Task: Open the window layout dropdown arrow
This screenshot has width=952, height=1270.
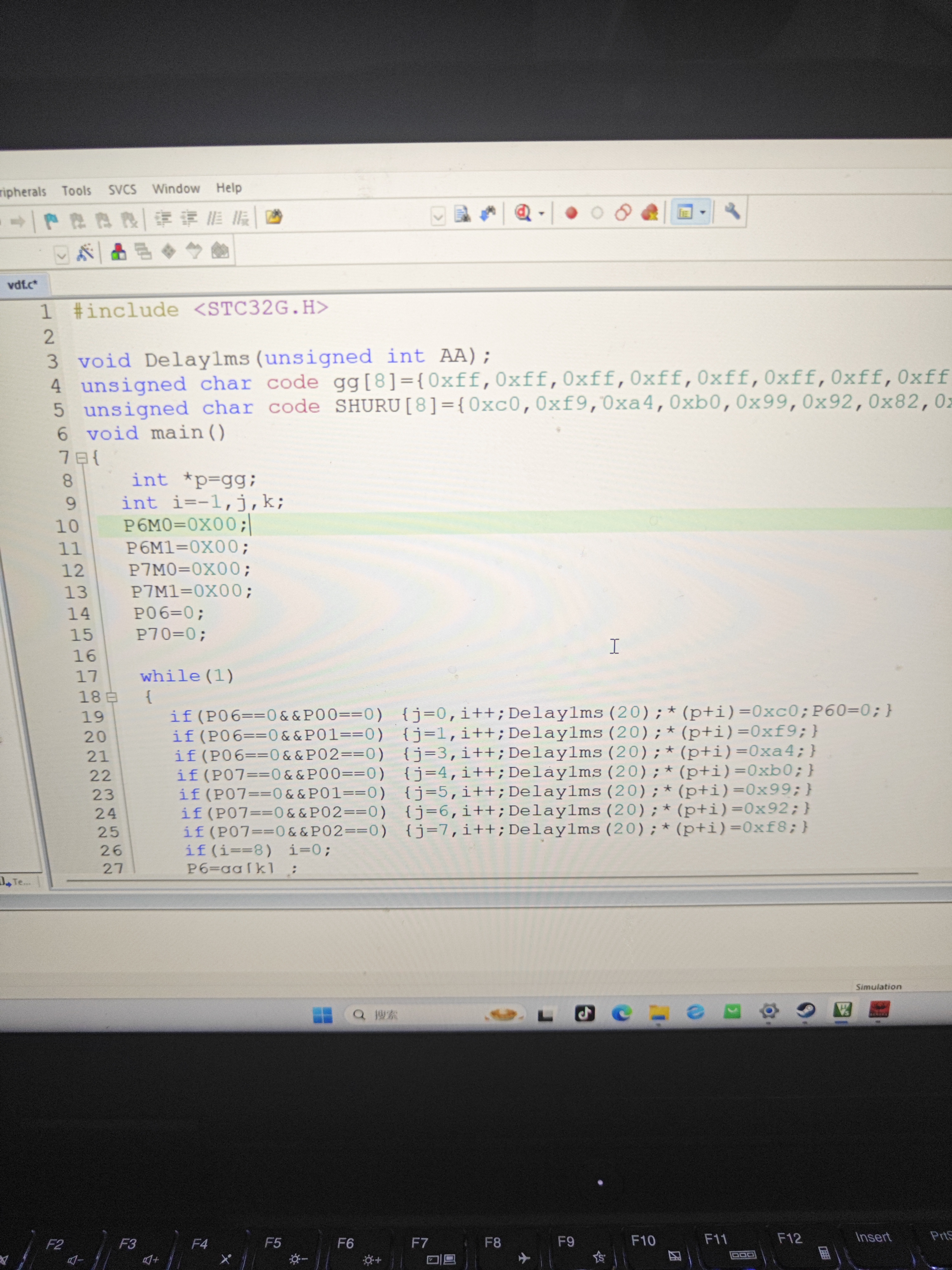Action: click(703, 212)
